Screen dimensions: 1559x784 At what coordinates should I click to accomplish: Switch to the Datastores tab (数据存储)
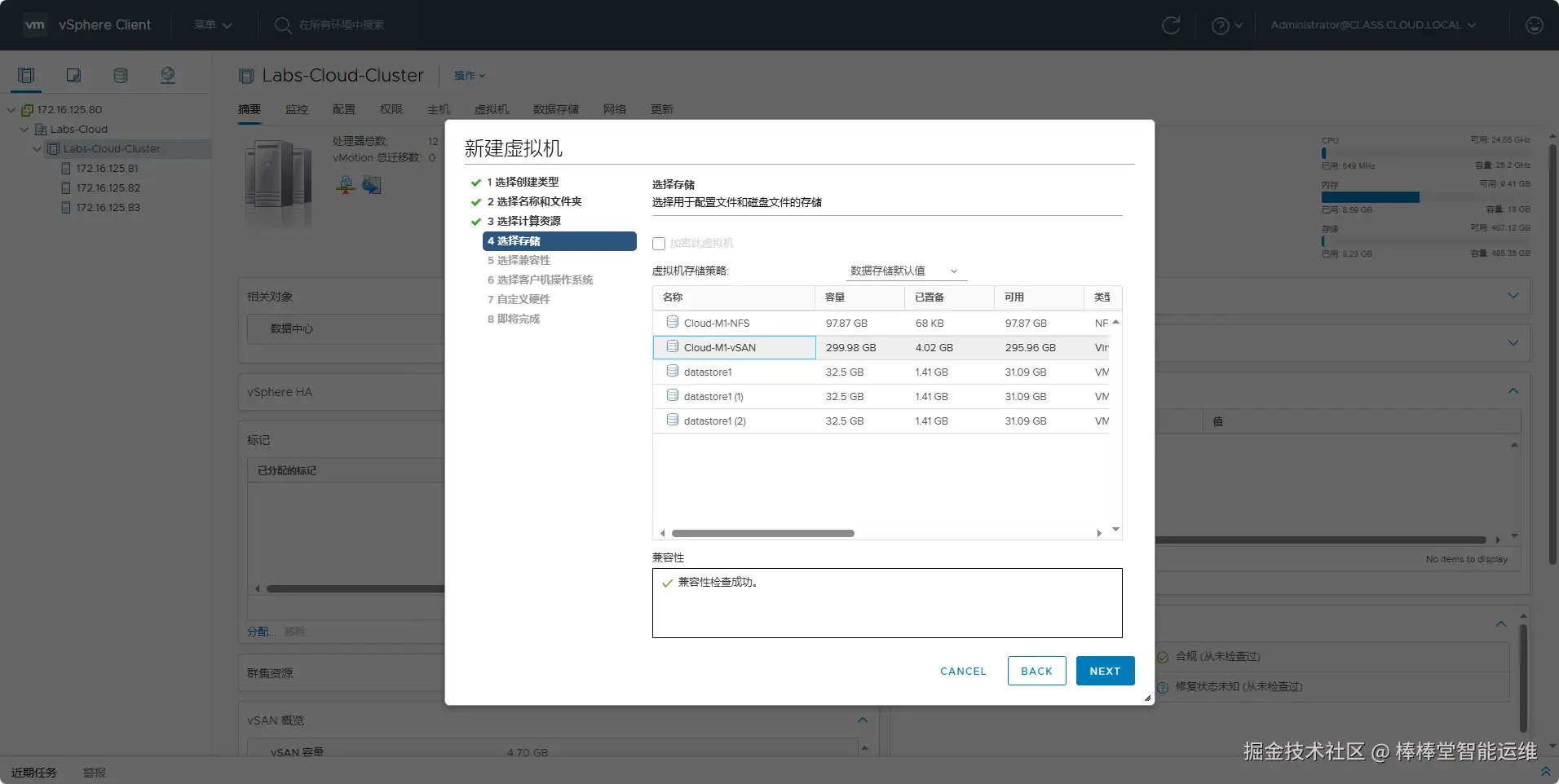556,109
